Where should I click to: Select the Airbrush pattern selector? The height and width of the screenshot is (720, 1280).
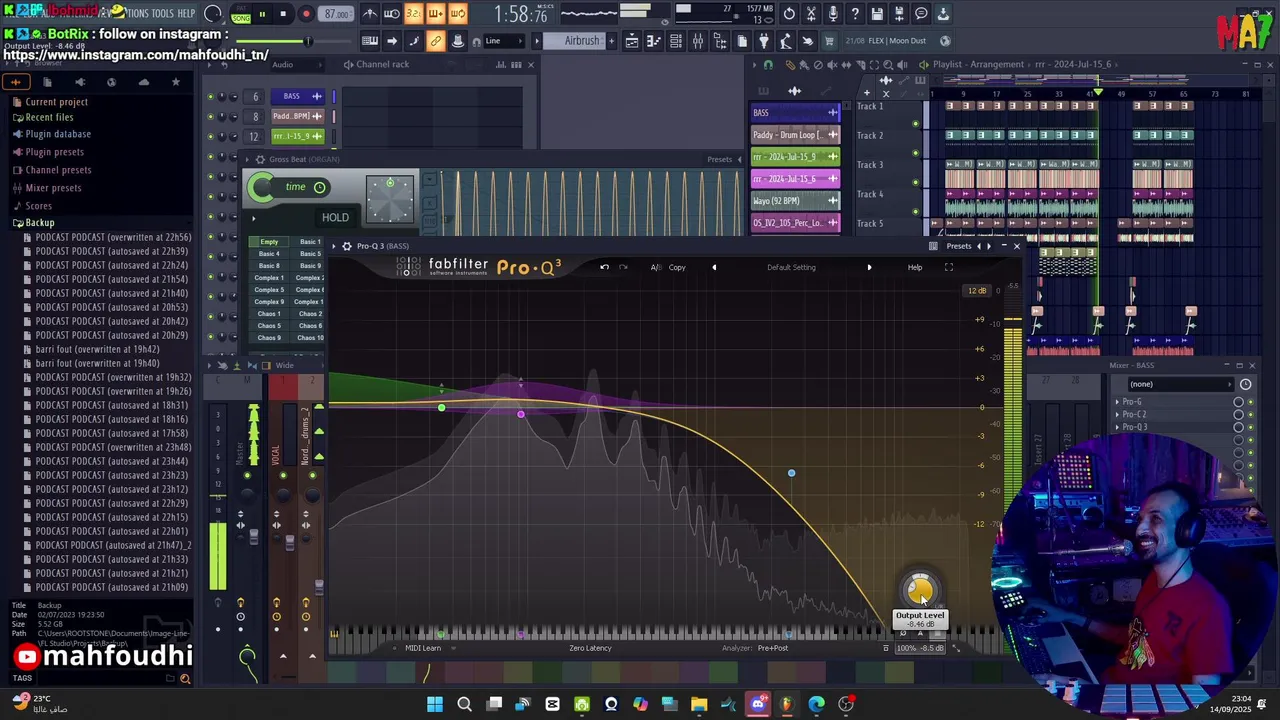click(x=582, y=41)
